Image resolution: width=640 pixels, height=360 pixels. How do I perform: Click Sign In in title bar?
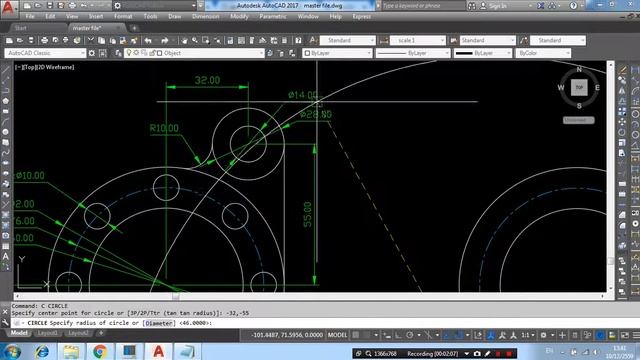tap(497, 6)
